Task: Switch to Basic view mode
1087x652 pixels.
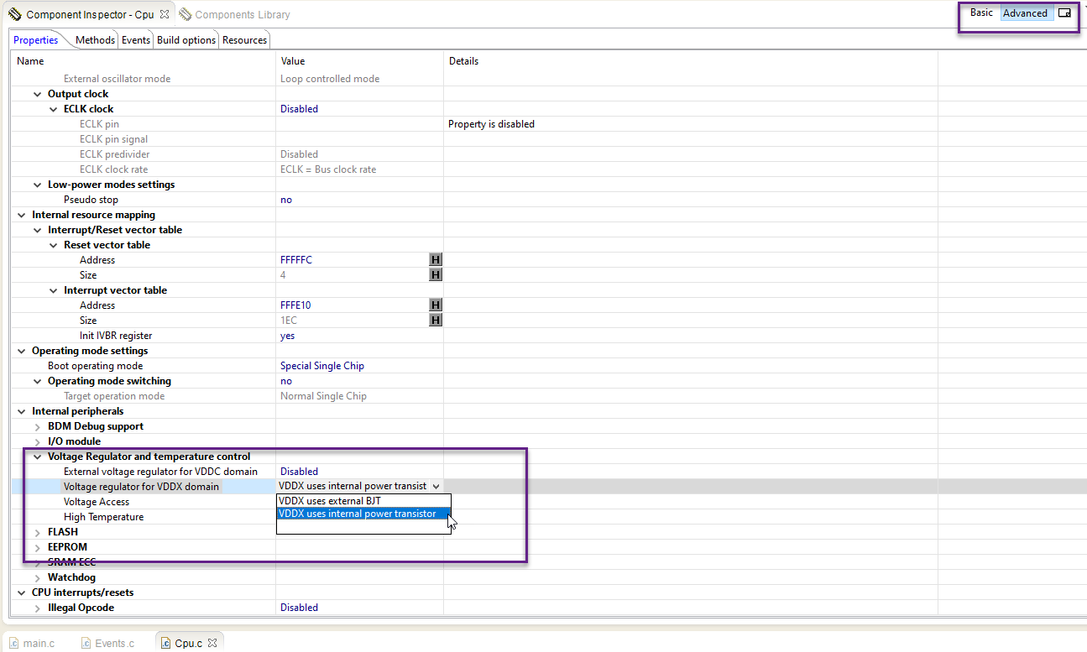Action: point(981,13)
